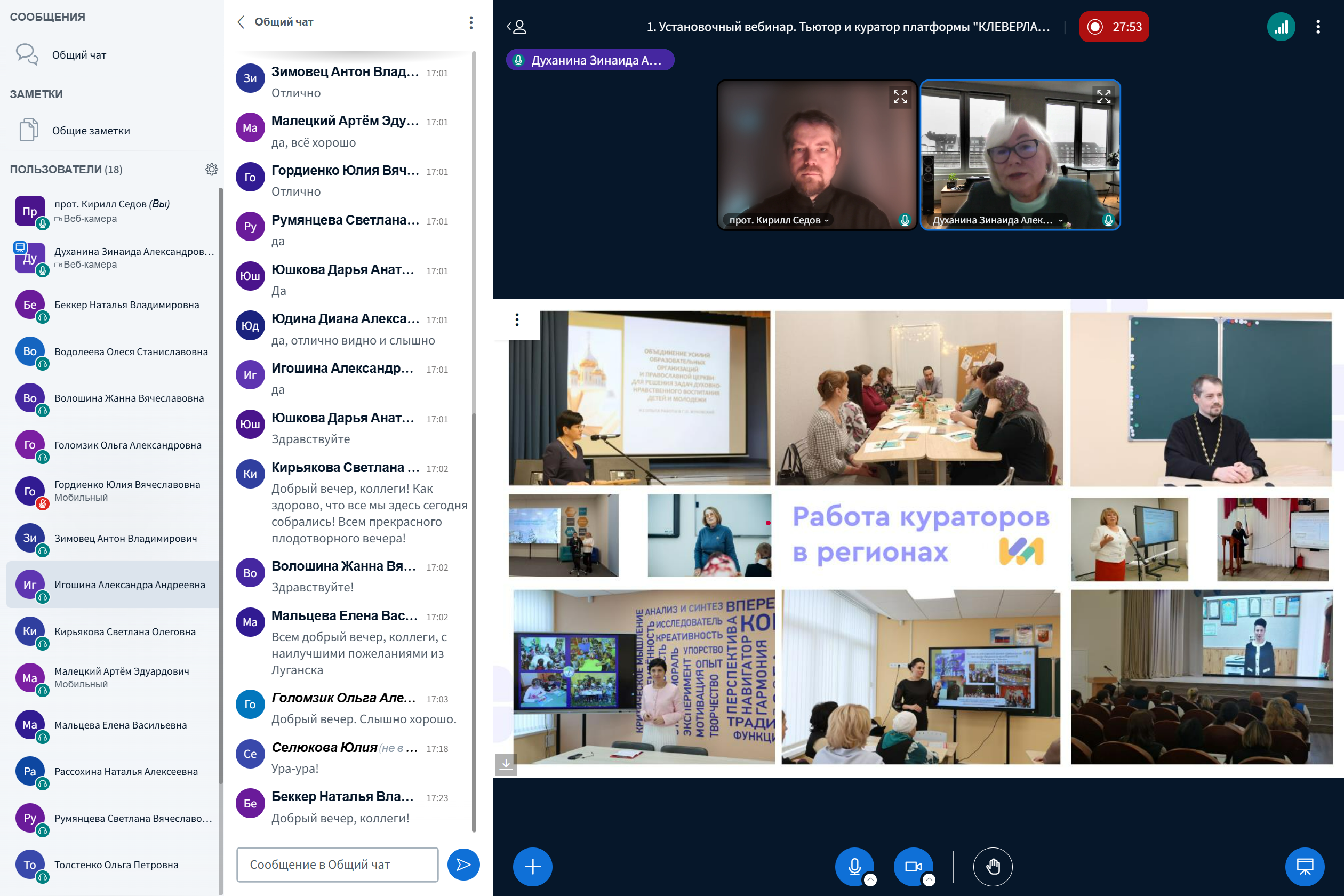Send the chat message with arrow button
The height and width of the screenshot is (896, 1344).
tap(463, 864)
